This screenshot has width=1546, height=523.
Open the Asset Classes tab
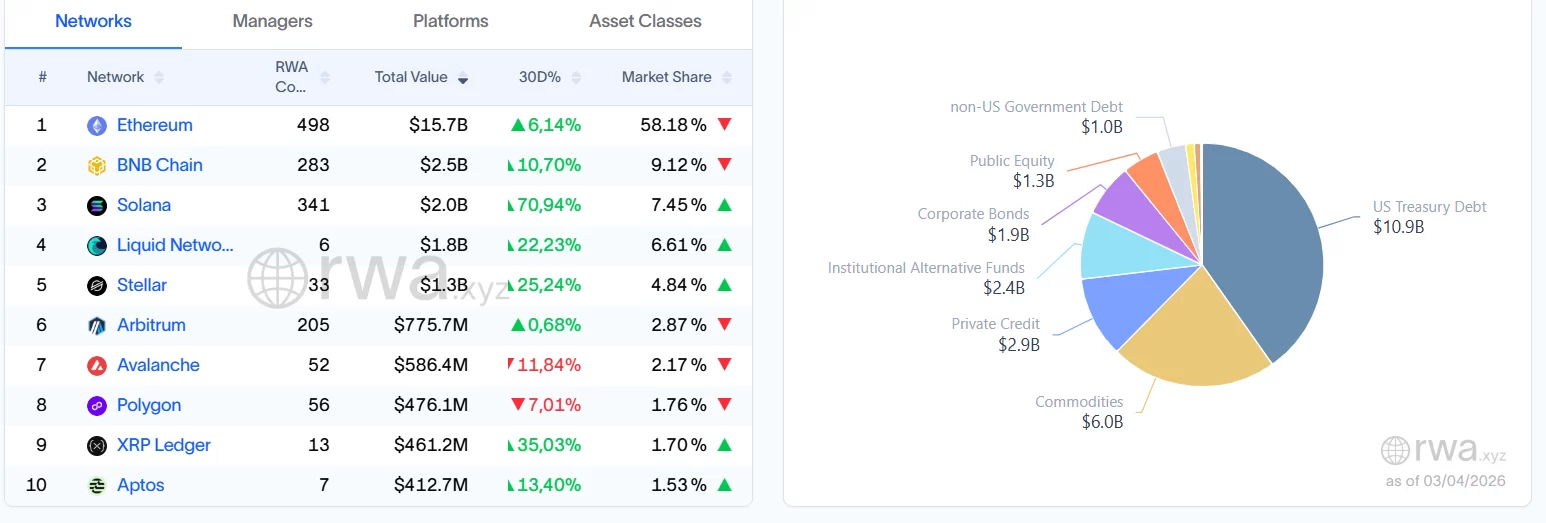click(645, 21)
